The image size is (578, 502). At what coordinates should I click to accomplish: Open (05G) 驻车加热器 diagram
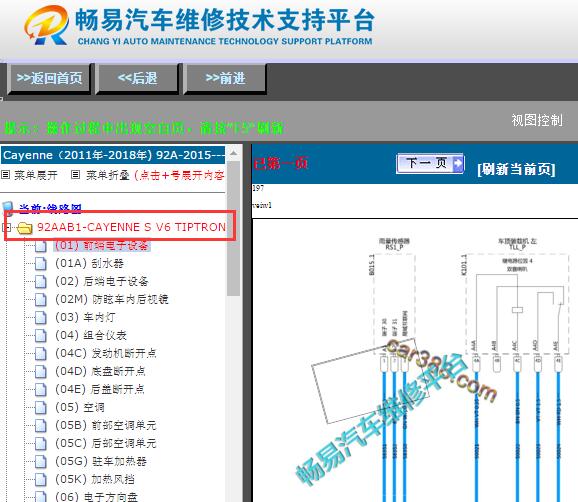[x=101, y=461]
